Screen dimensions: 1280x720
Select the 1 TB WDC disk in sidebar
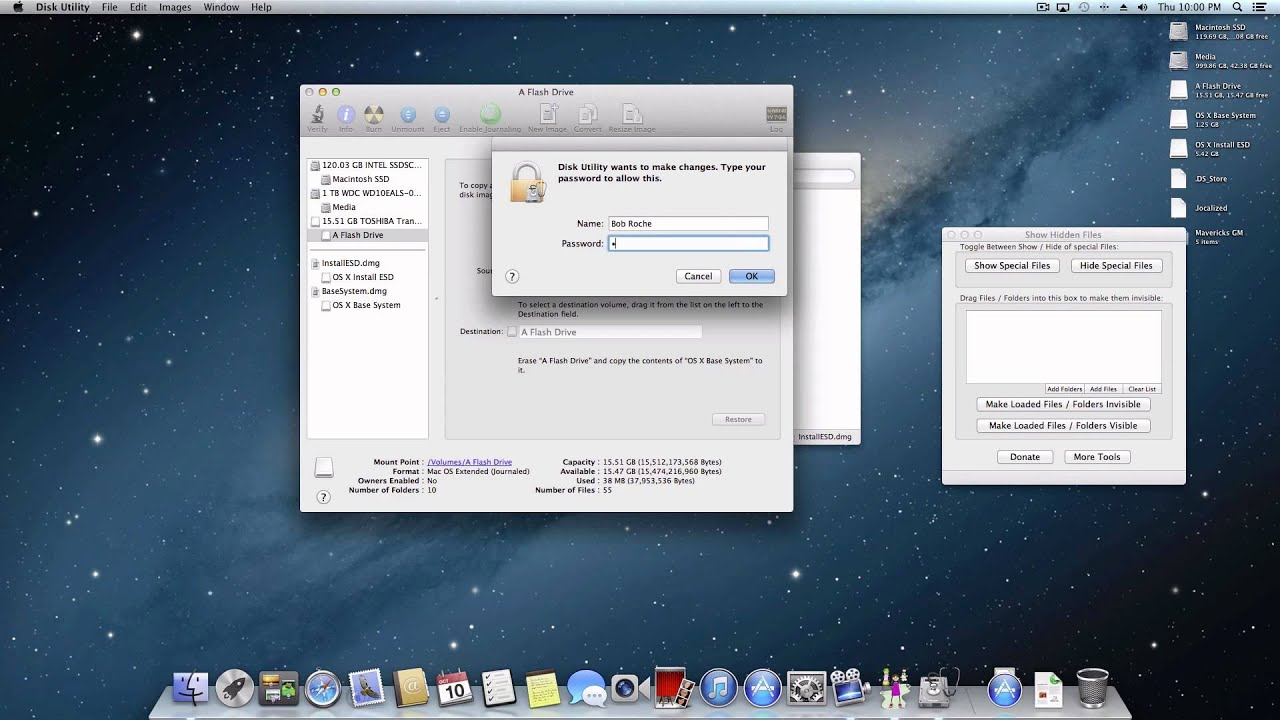pos(367,193)
